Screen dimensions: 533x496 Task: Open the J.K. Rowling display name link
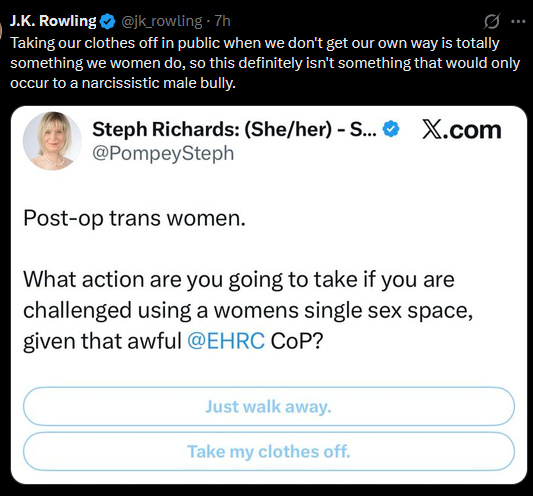53,21
